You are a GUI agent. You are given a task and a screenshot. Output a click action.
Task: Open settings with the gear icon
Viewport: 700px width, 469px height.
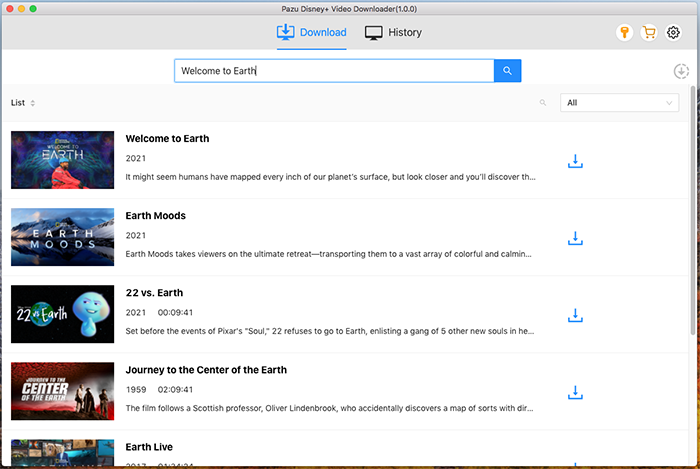673,33
